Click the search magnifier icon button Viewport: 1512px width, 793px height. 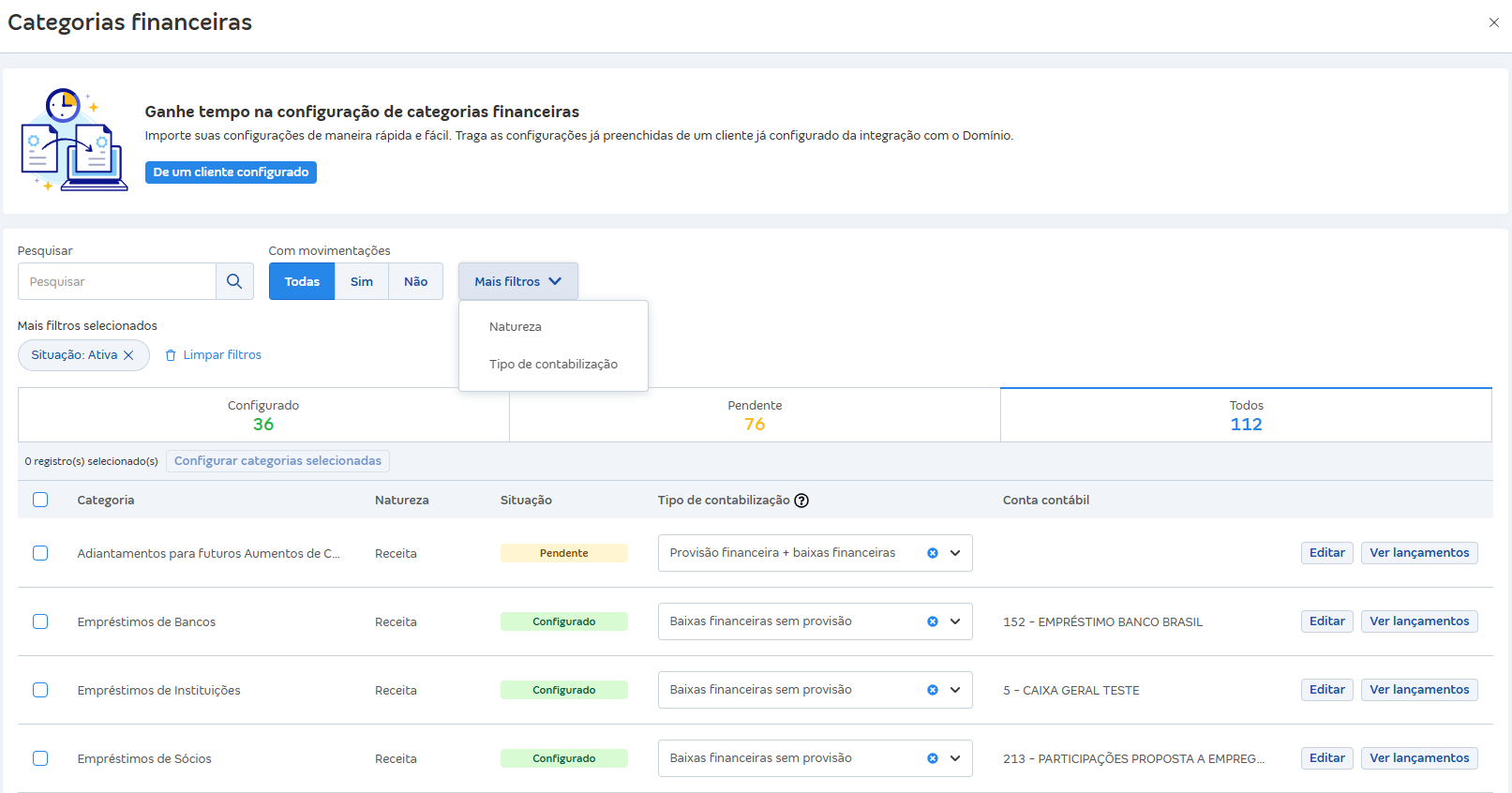[x=234, y=281]
